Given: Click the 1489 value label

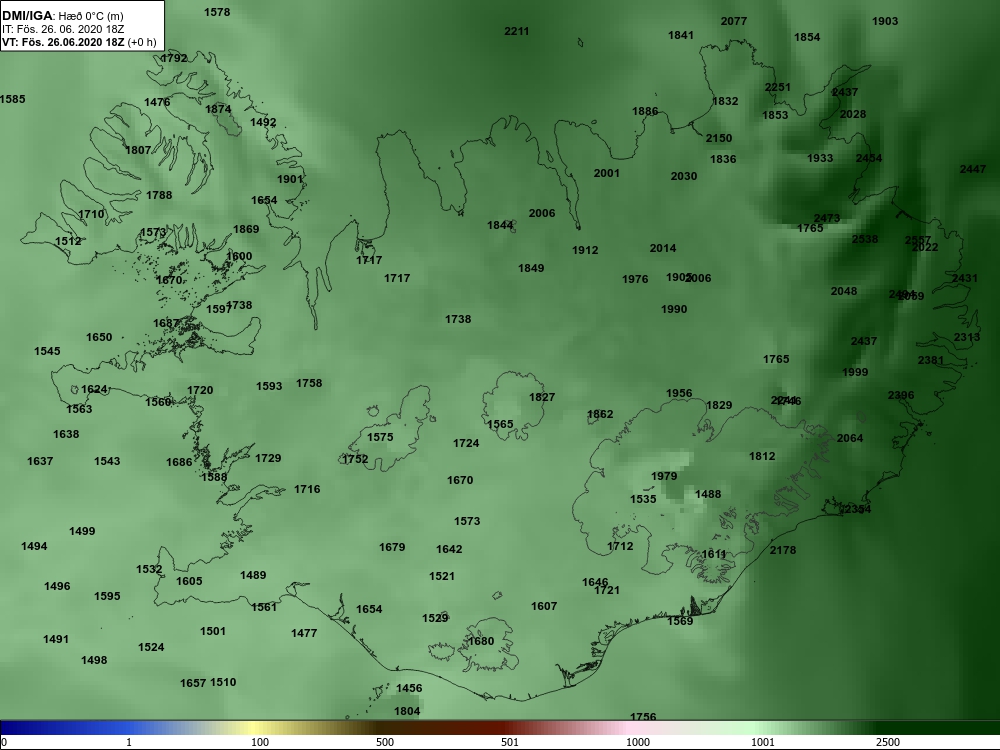Looking at the screenshot, I should pyautogui.click(x=253, y=575).
